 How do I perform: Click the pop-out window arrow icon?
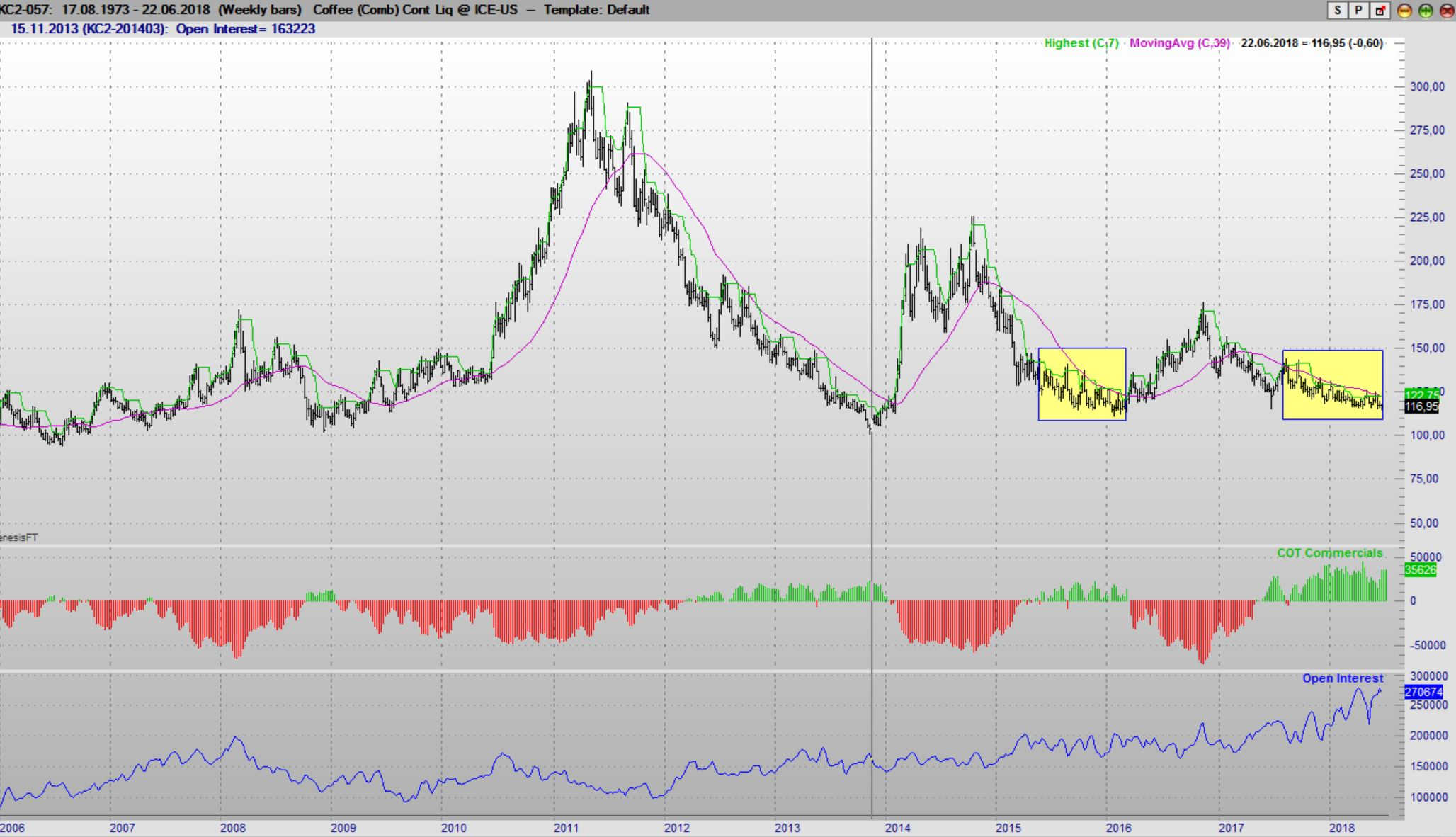pyautogui.click(x=1380, y=10)
